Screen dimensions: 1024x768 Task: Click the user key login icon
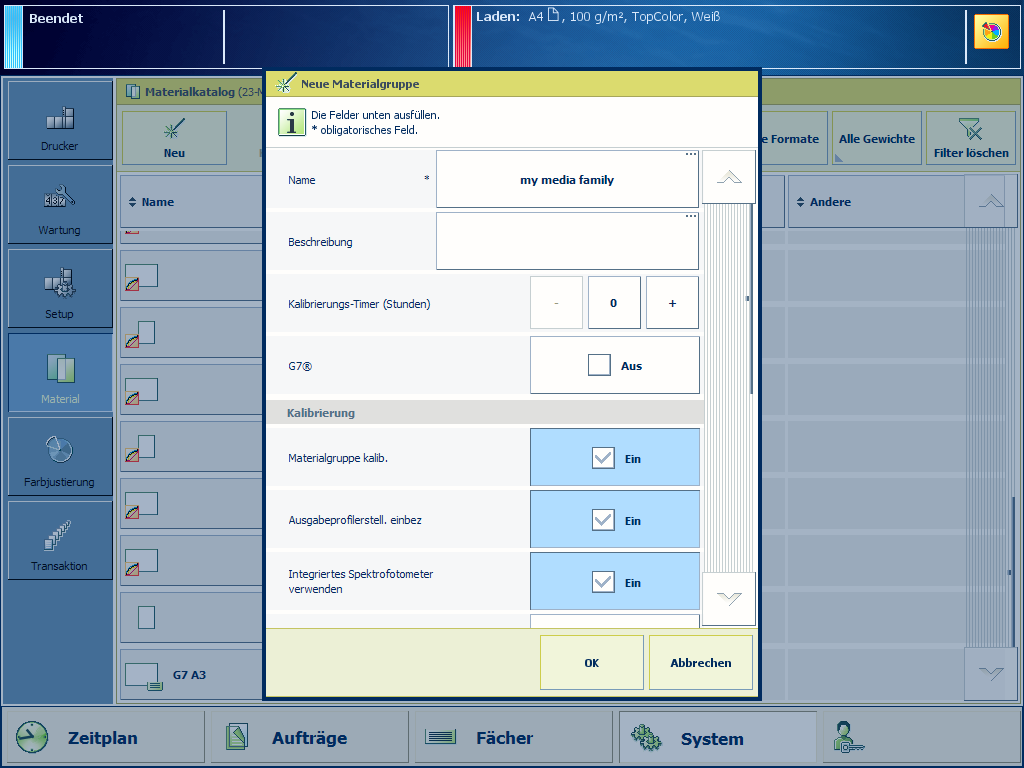(x=848, y=738)
